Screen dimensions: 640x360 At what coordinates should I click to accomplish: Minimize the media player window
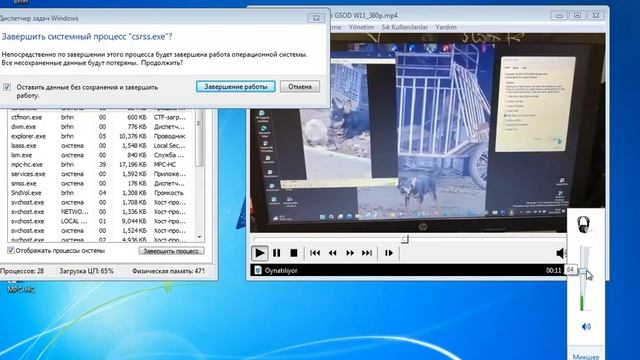pyautogui.click(x=559, y=16)
